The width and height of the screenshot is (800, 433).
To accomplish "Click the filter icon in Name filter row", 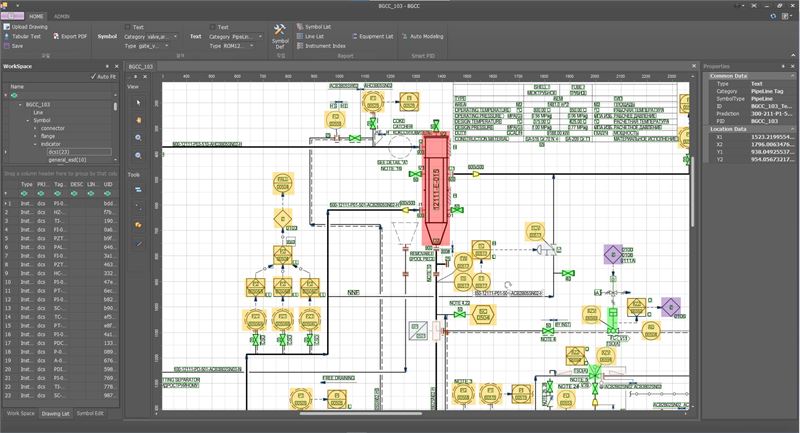I will (14, 95).
